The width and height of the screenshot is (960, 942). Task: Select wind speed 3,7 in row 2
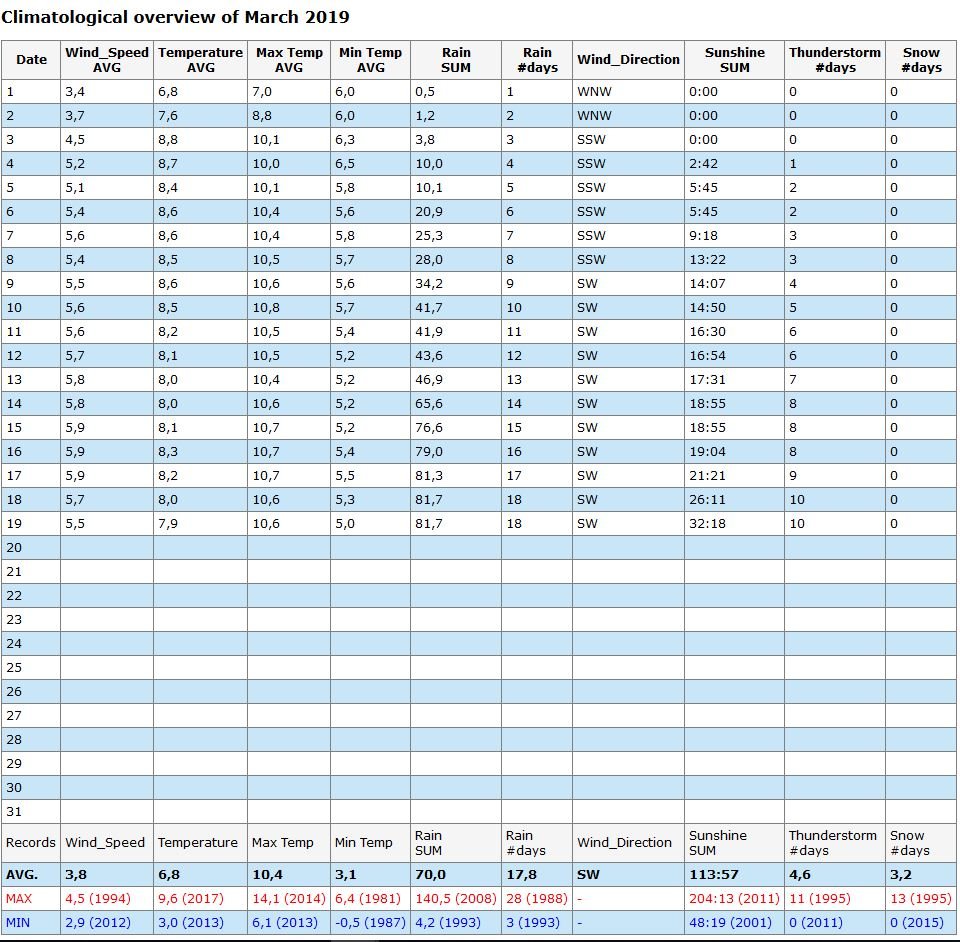[x=75, y=116]
